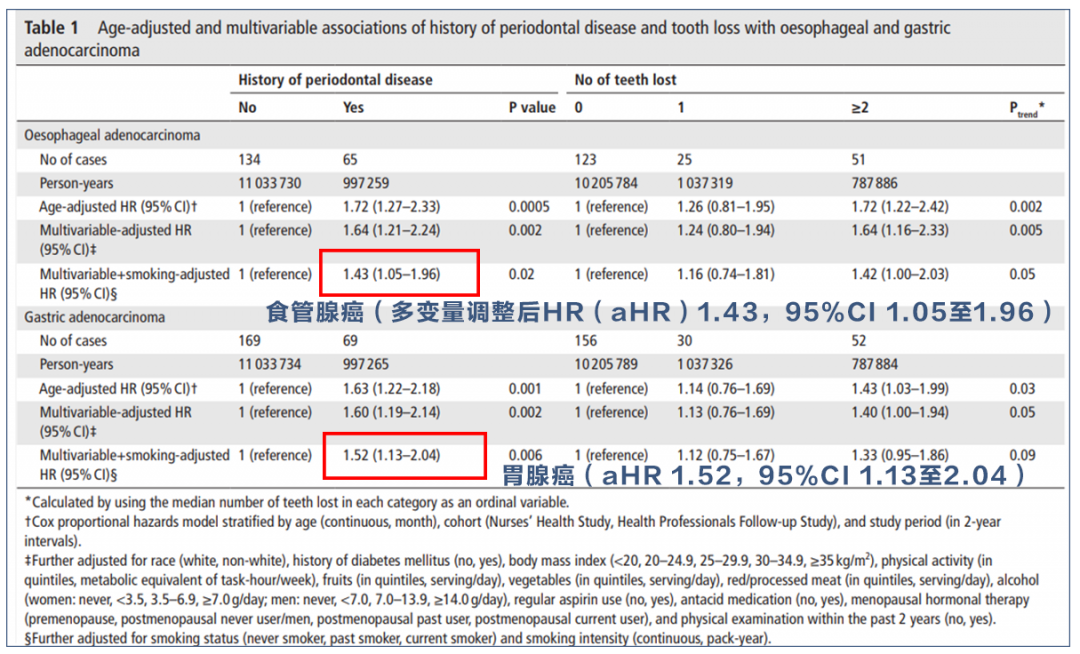Click the "≥2" teeth lost column header

860,107
